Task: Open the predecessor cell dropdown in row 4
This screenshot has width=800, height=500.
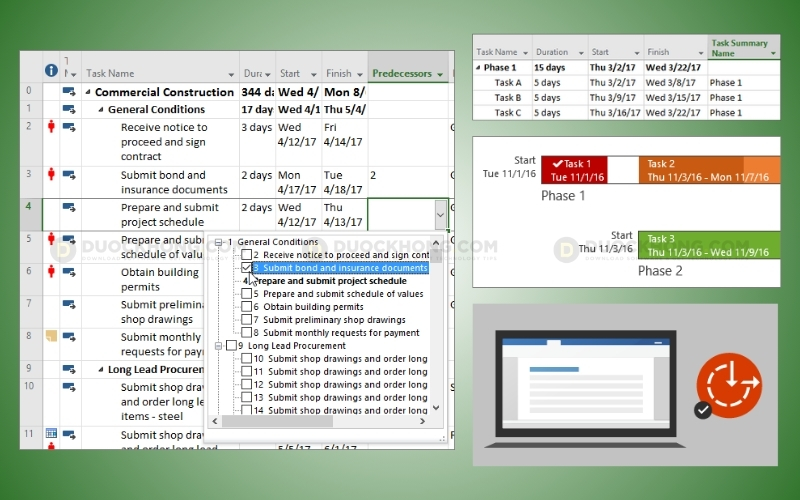Action: pos(440,214)
